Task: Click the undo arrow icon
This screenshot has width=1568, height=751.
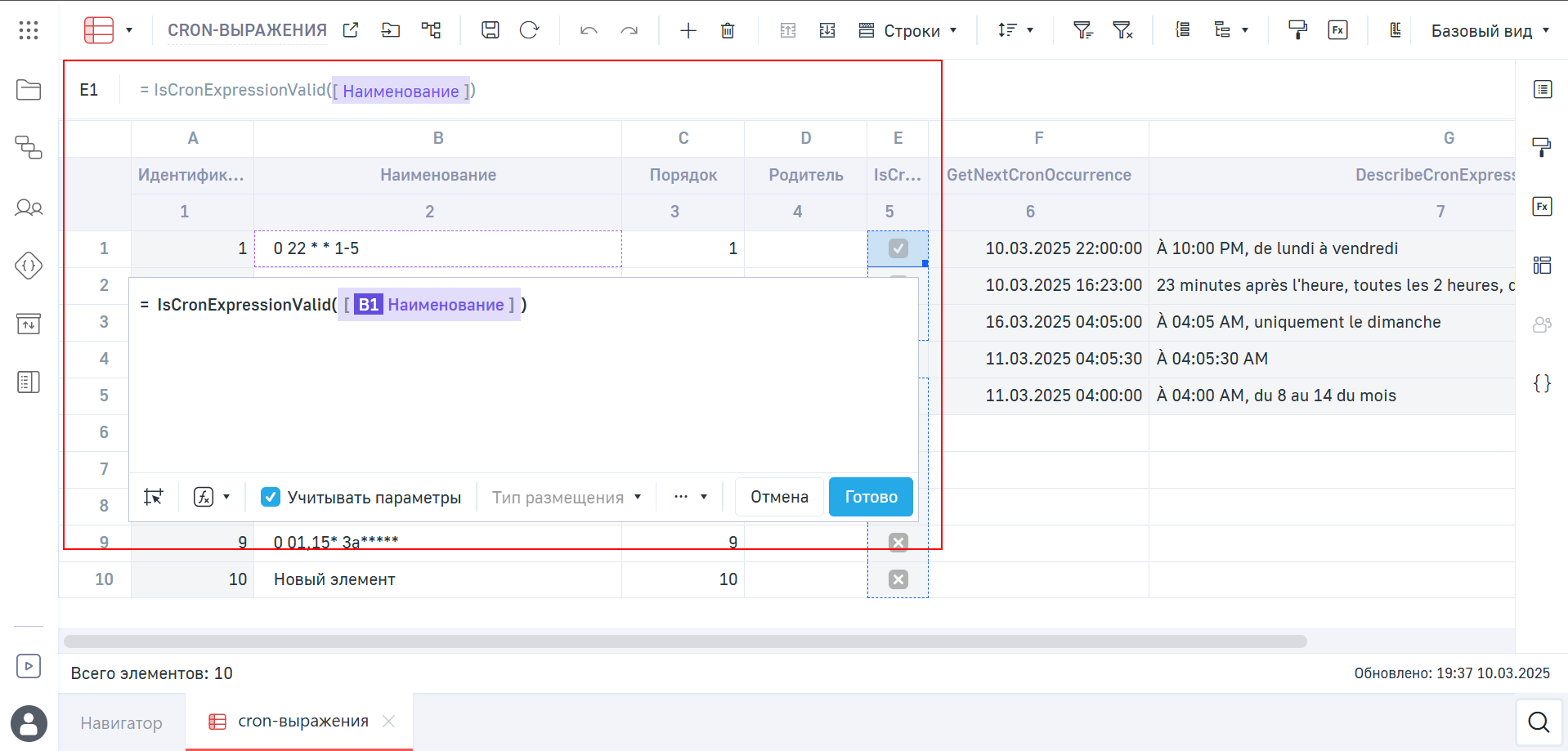Action: tap(589, 31)
